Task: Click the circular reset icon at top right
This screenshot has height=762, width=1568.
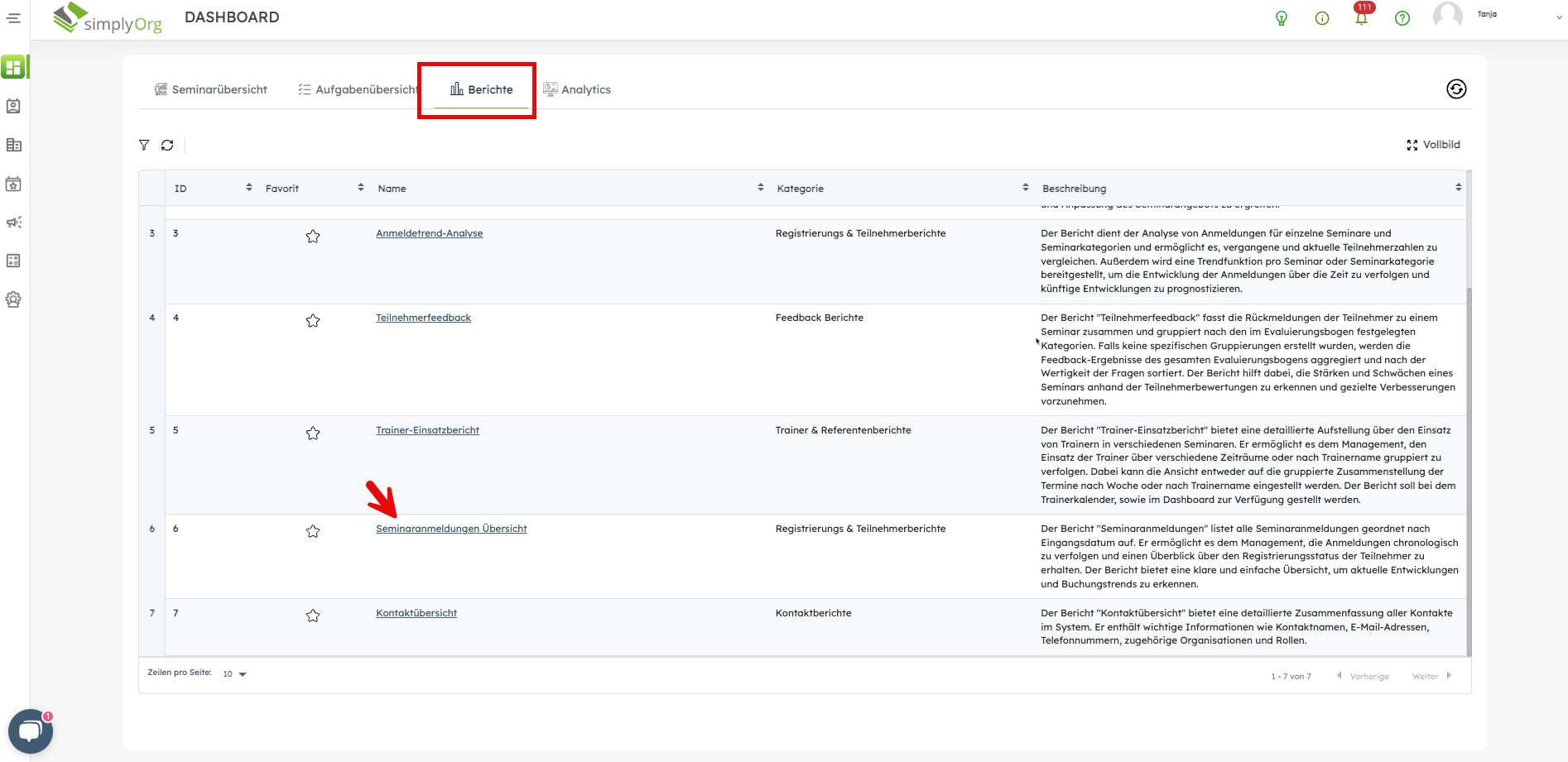Action: 1455,89
